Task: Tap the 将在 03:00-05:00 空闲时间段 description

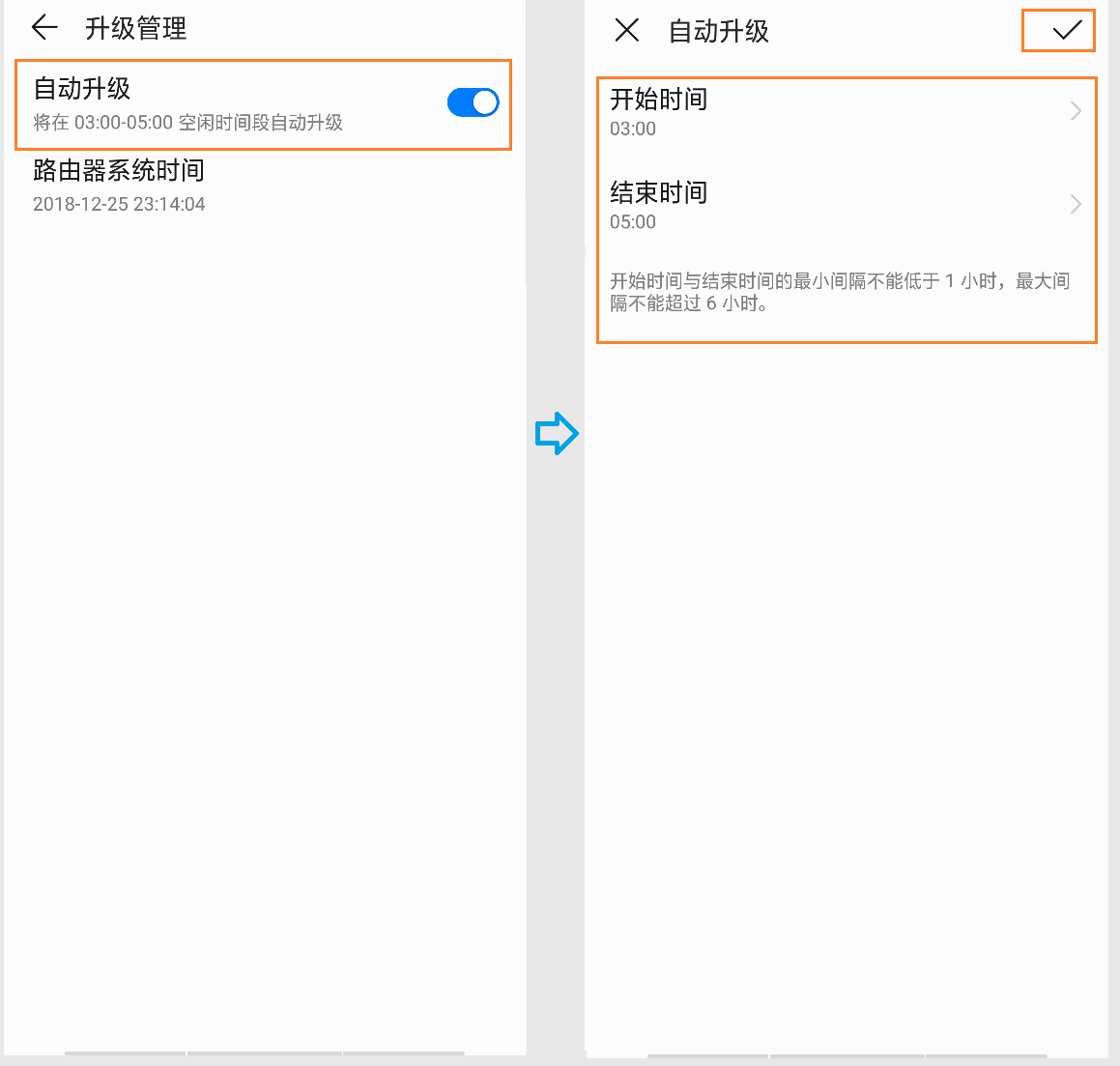Action: 187,123
